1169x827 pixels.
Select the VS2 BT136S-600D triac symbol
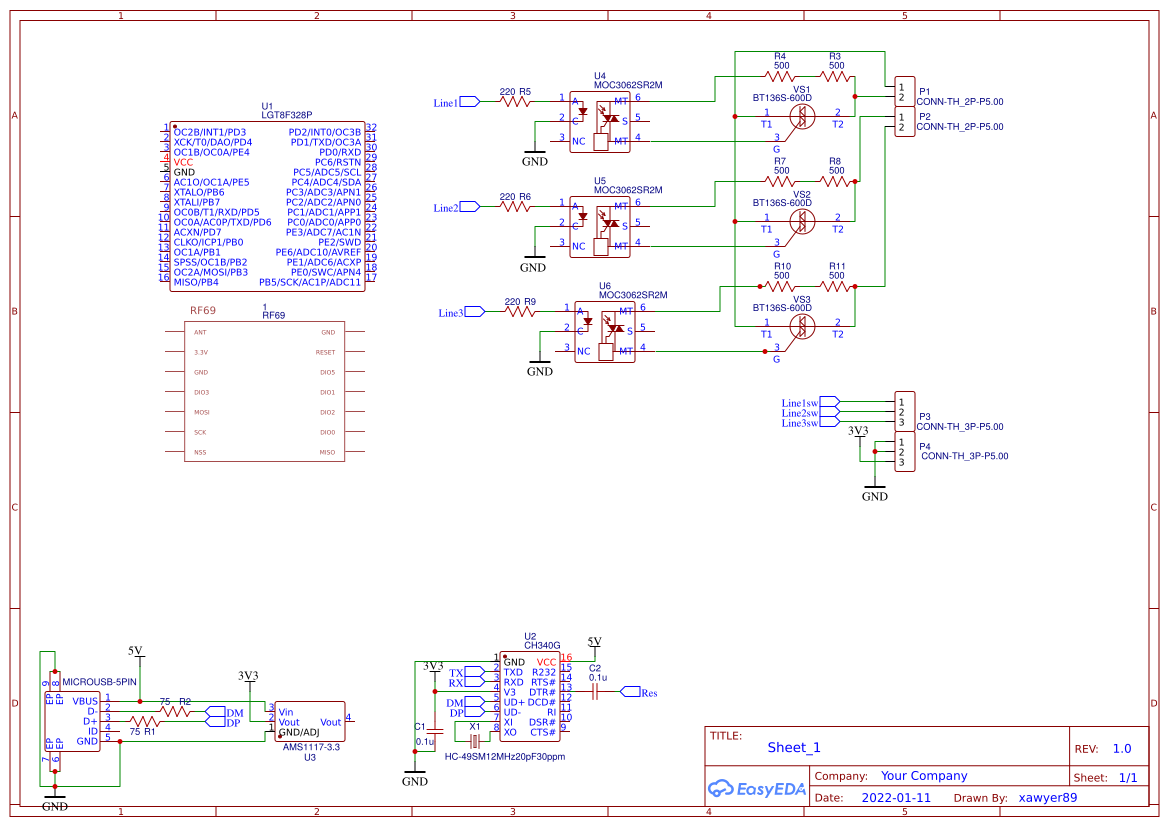[x=801, y=221]
